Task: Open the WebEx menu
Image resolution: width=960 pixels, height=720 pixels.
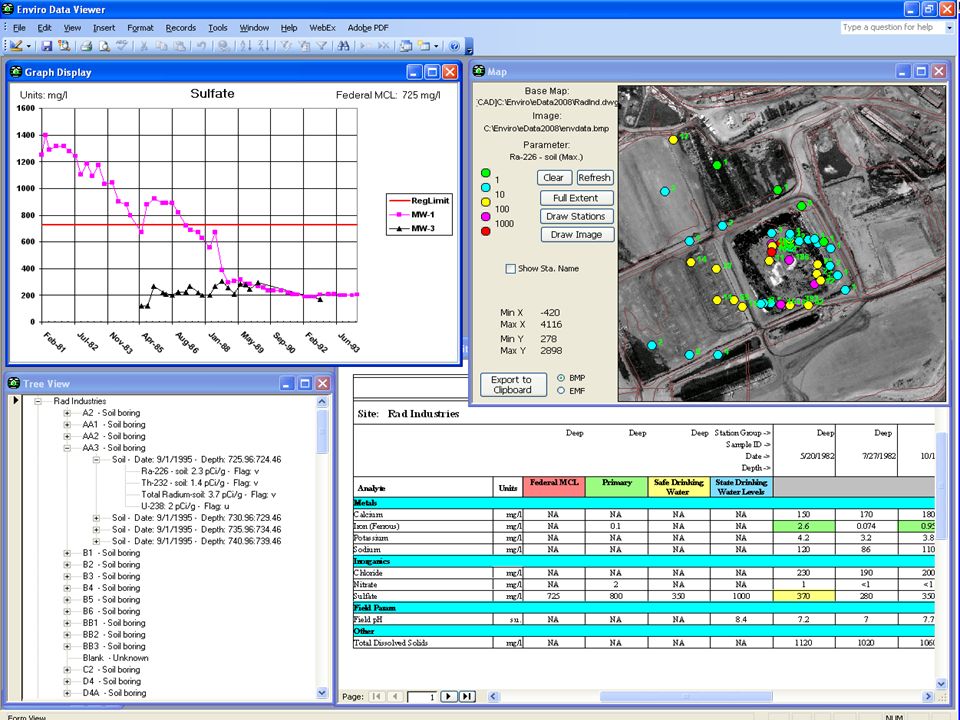Action: coord(322,28)
